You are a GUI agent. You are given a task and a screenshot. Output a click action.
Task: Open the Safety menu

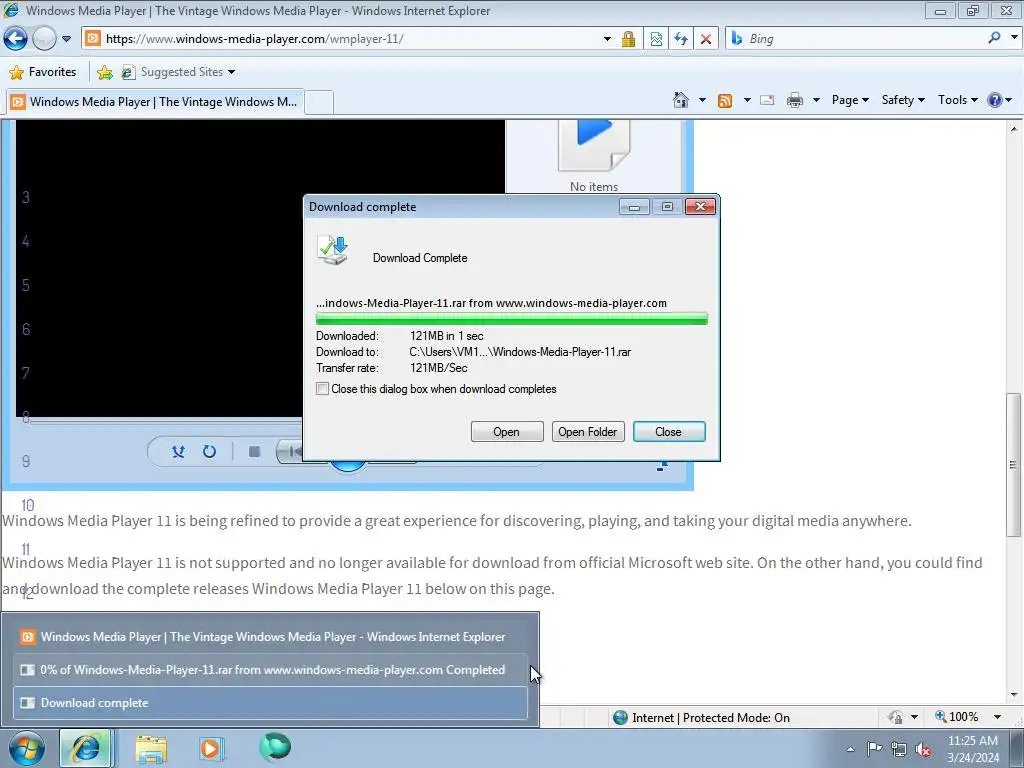[903, 100]
